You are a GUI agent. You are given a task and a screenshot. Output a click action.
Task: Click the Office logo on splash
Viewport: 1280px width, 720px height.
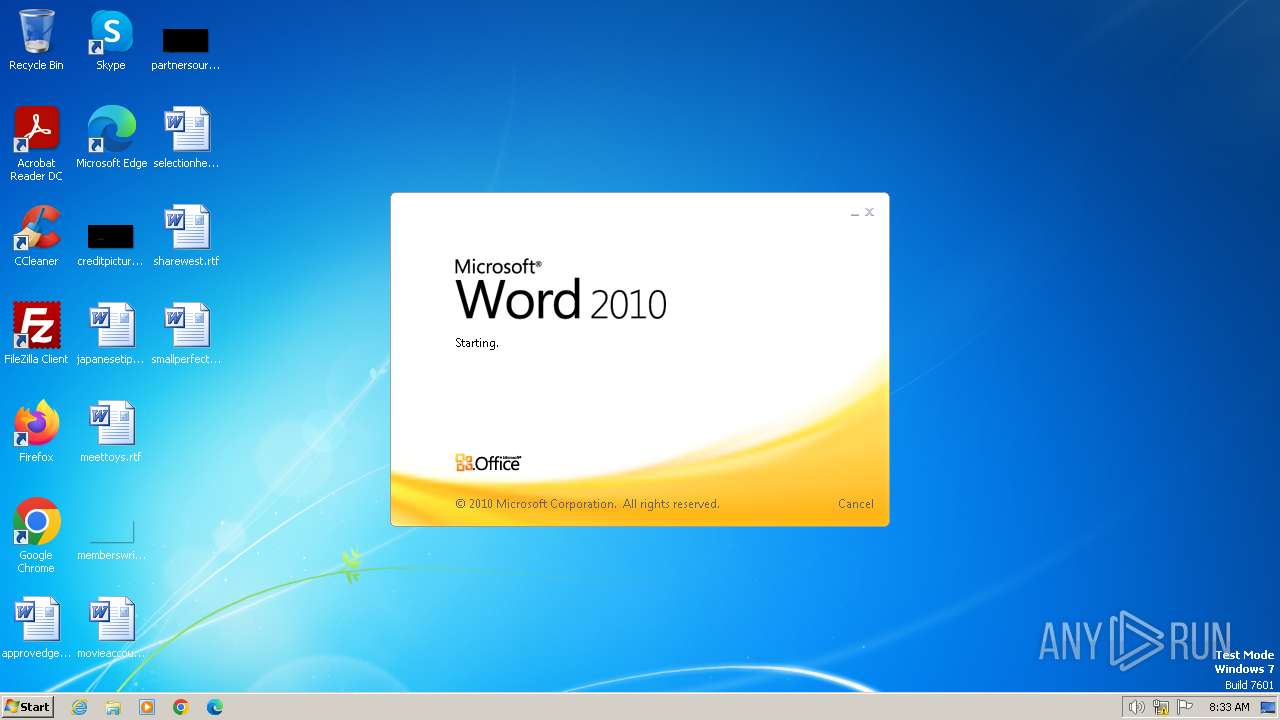tap(488, 462)
